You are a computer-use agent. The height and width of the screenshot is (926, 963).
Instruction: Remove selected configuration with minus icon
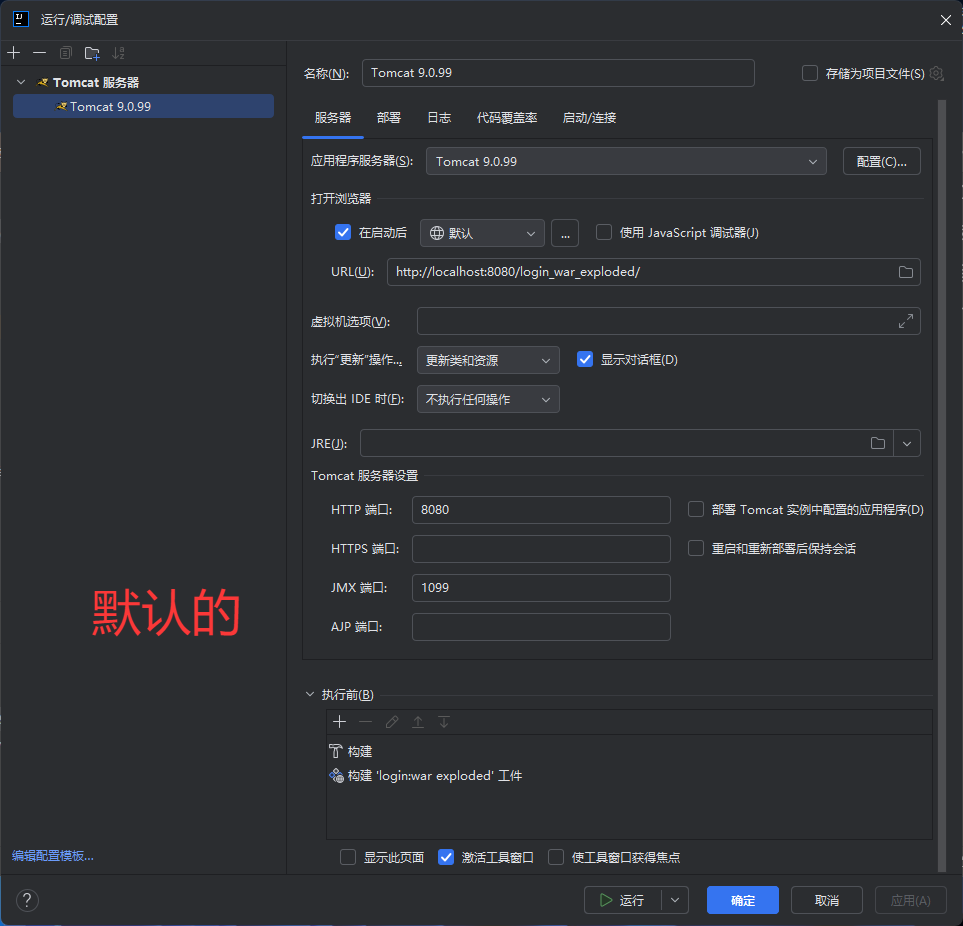(x=39, y=53)
